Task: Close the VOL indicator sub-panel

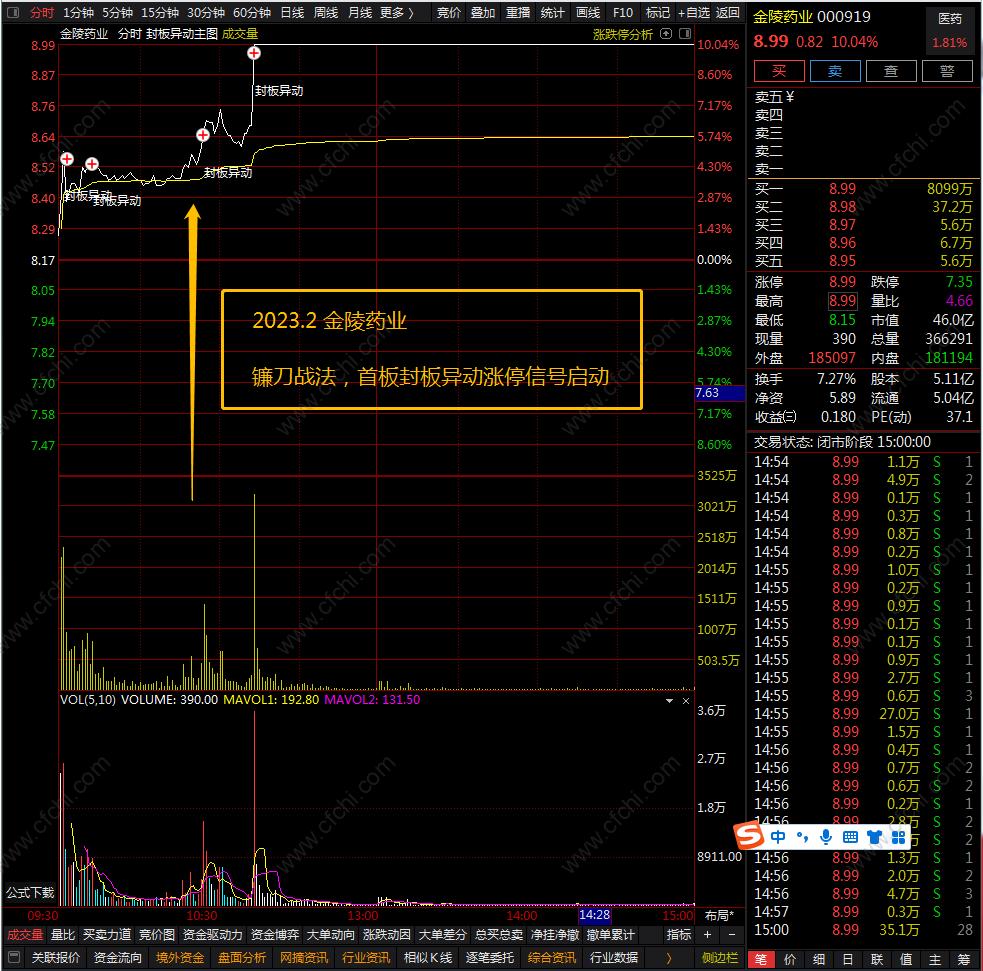Action: point(686,701)
